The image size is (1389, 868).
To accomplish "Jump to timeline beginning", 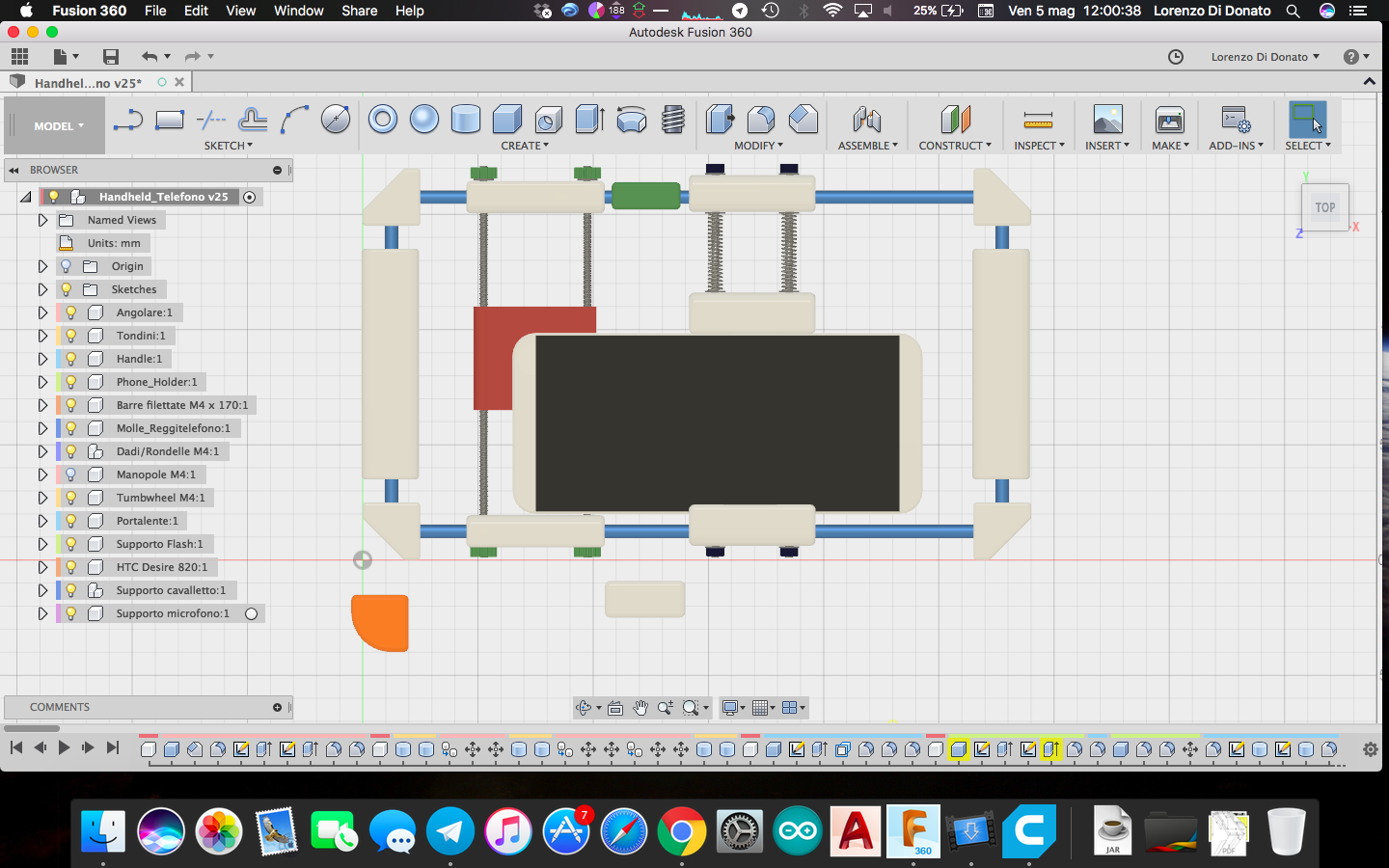I will coord(16,747).
